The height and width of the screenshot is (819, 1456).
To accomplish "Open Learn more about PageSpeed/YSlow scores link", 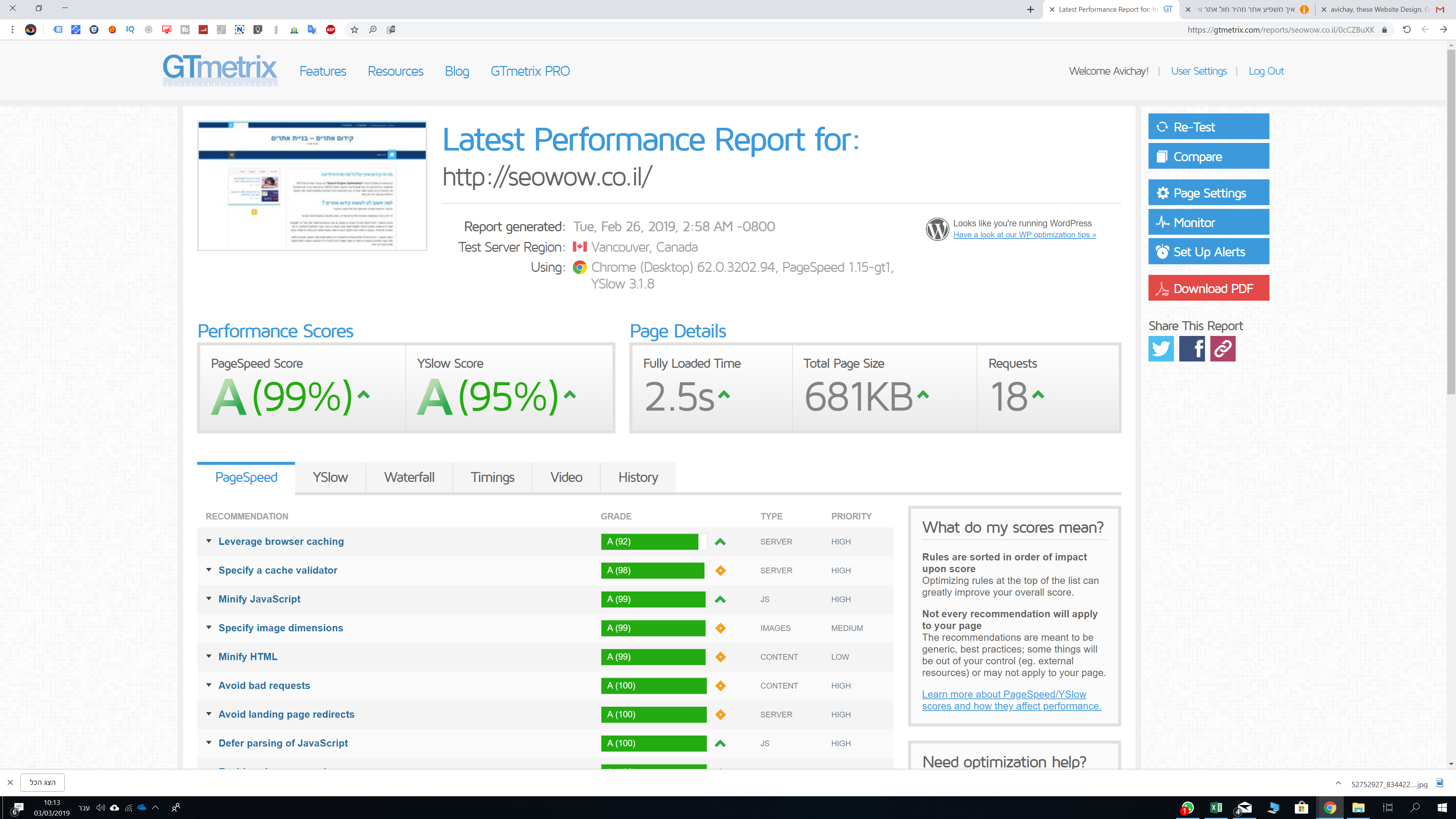I will tap(1011, 700).
